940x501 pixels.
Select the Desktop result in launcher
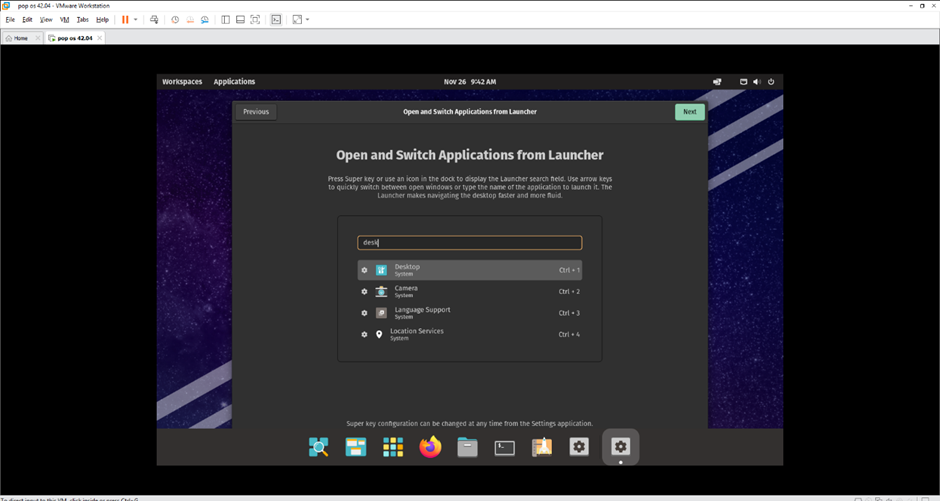[469, 270]
